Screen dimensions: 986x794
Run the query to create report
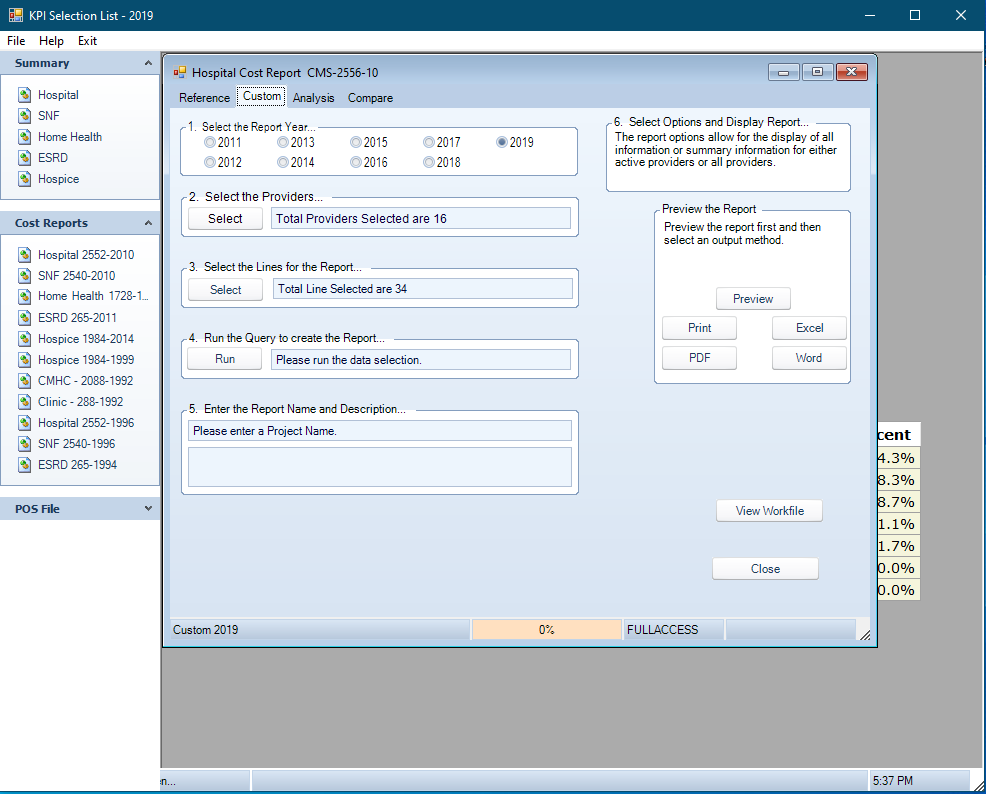[224, 359]
